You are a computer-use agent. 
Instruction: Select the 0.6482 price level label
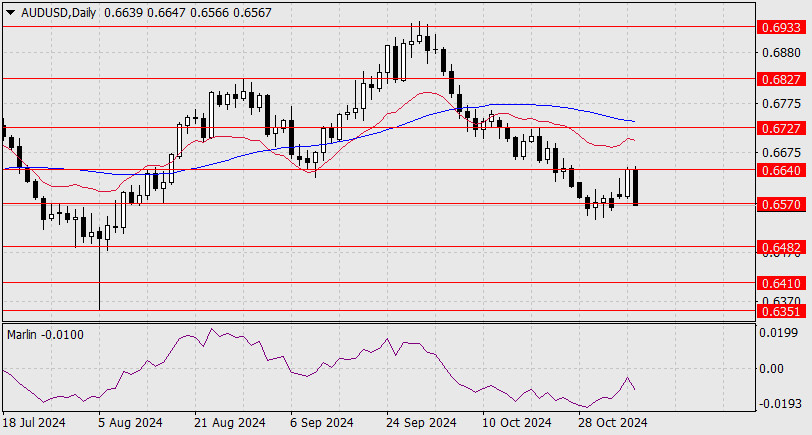[x=782, y=248]
